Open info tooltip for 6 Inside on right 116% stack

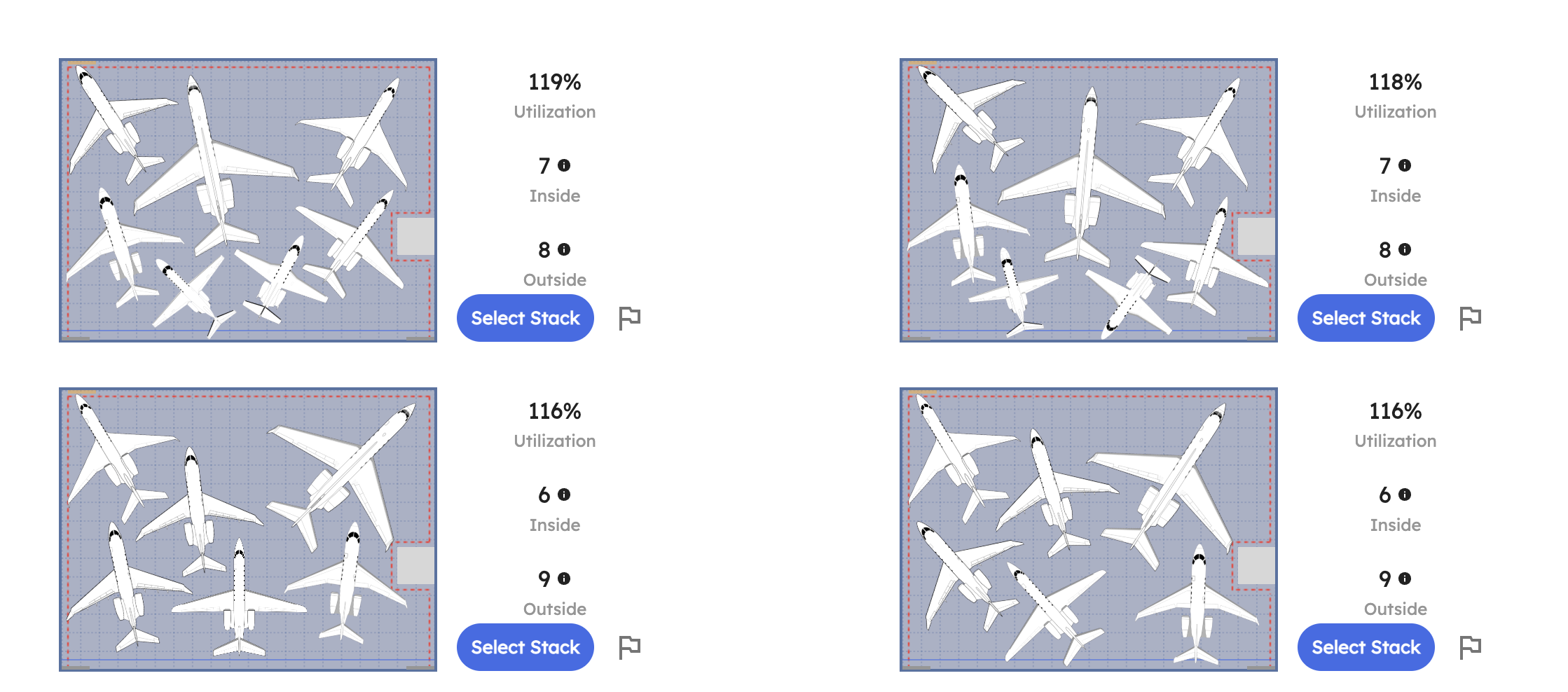click(1405, 495)
